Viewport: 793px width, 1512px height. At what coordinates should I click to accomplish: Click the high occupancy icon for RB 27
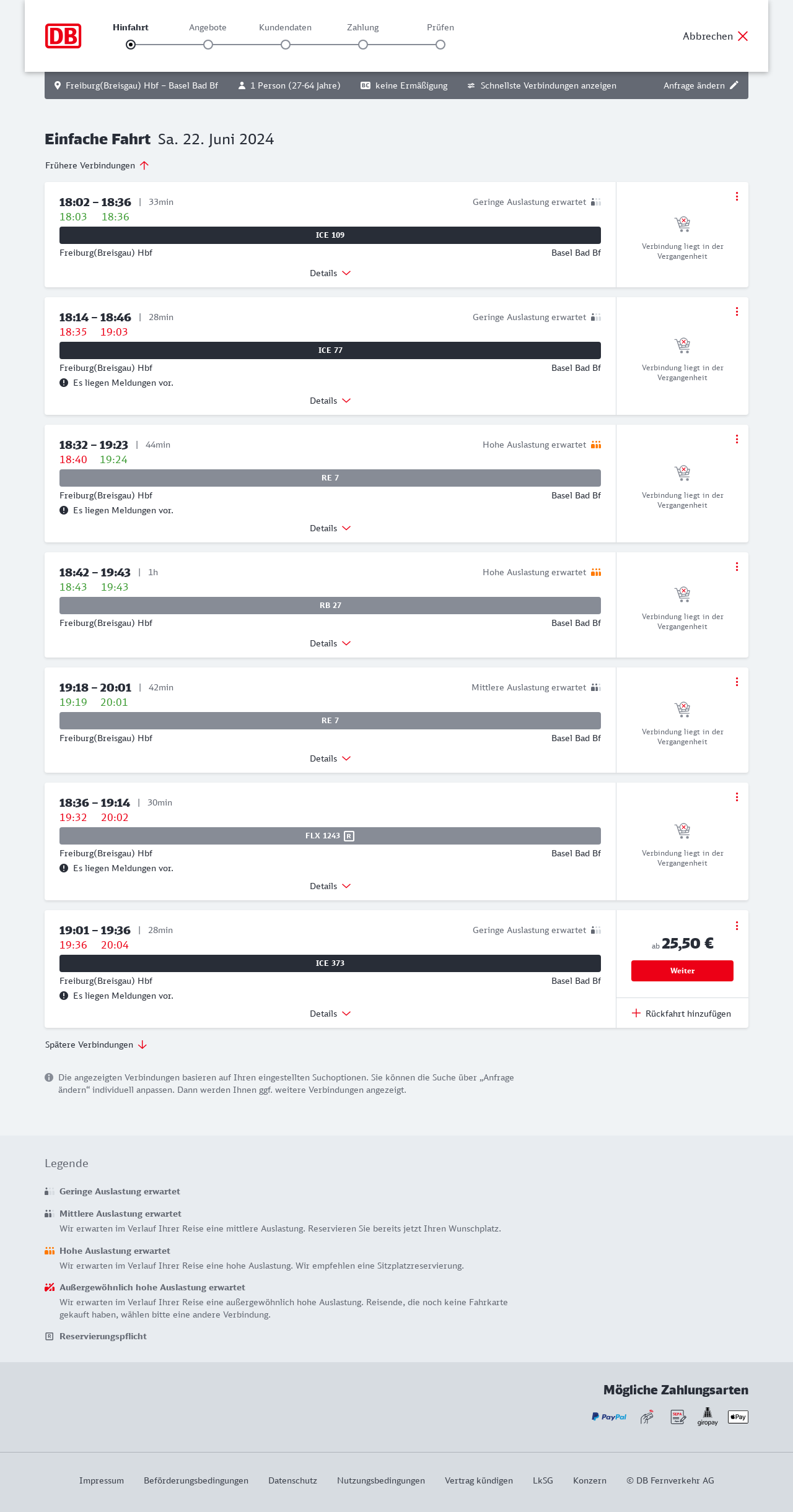[596, 572]
